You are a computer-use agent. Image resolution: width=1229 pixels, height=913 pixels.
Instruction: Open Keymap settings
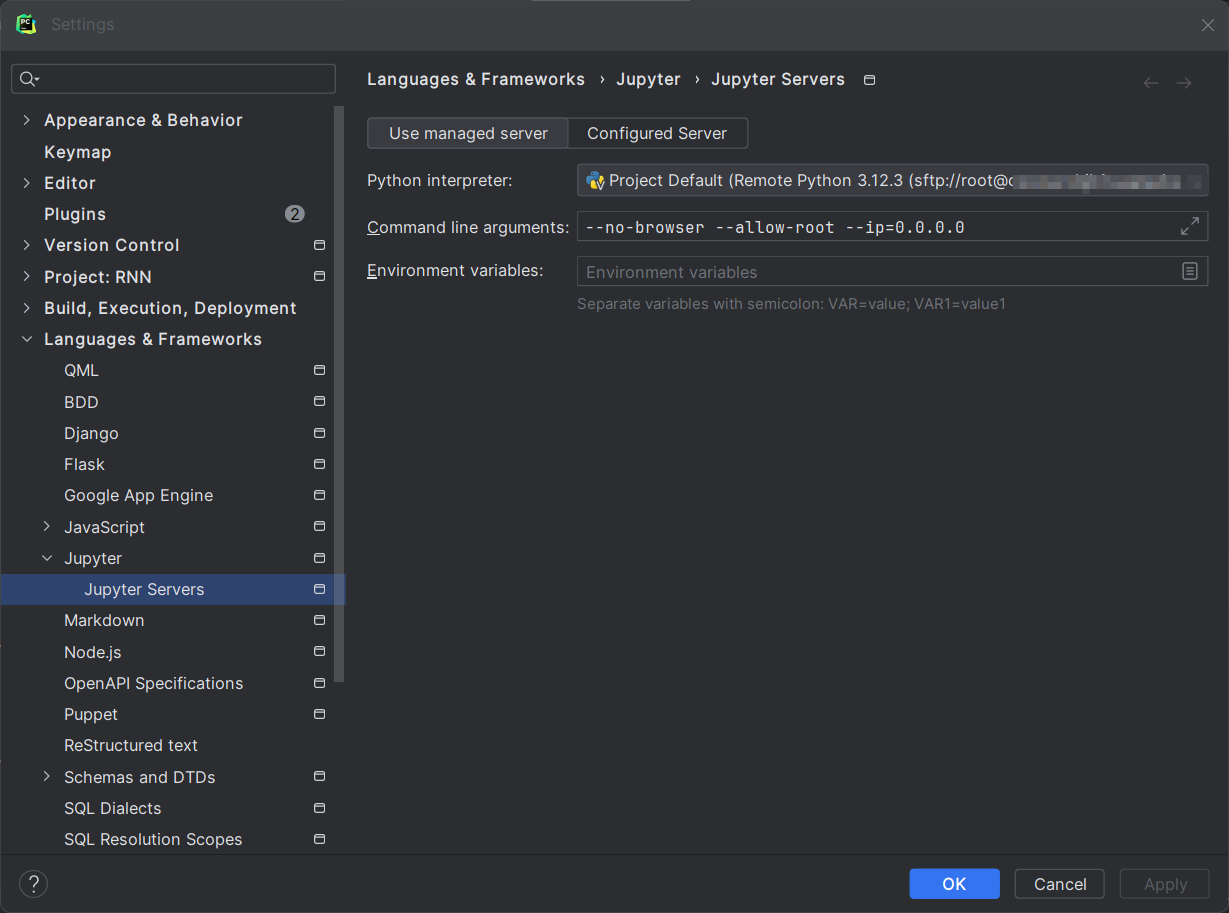click(78, 152)
